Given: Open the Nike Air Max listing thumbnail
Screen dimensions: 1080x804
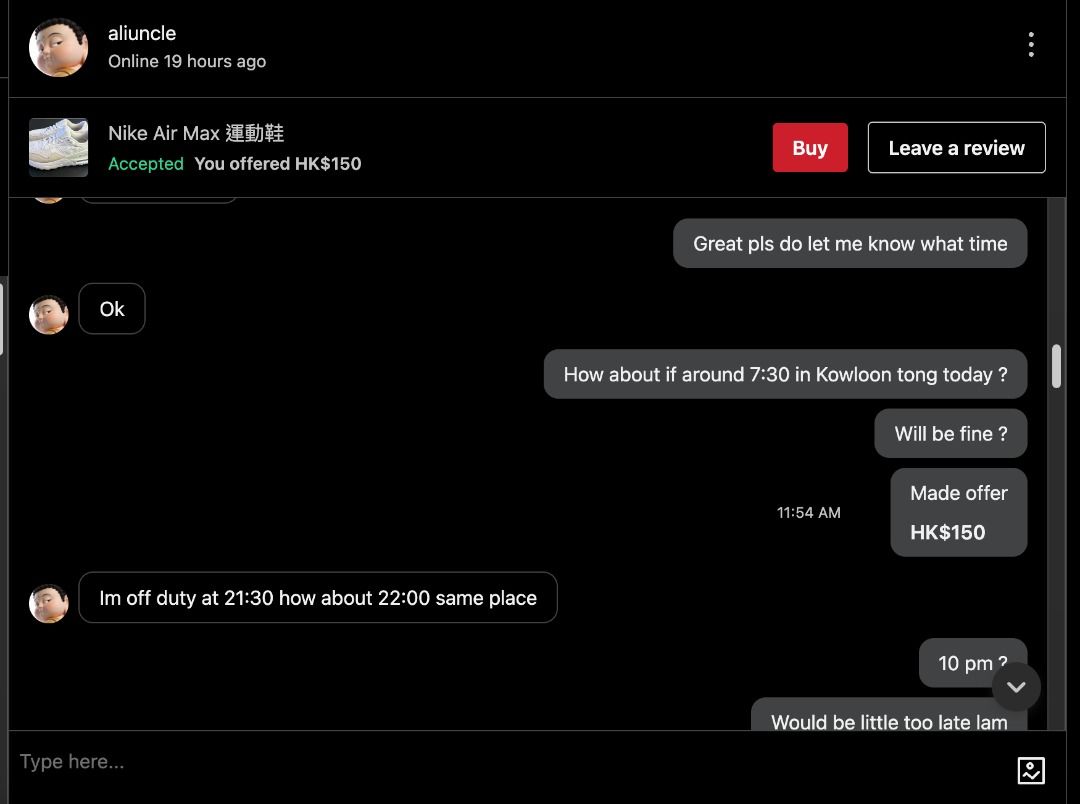Looking at the screenshot, I should click(59, 147).
